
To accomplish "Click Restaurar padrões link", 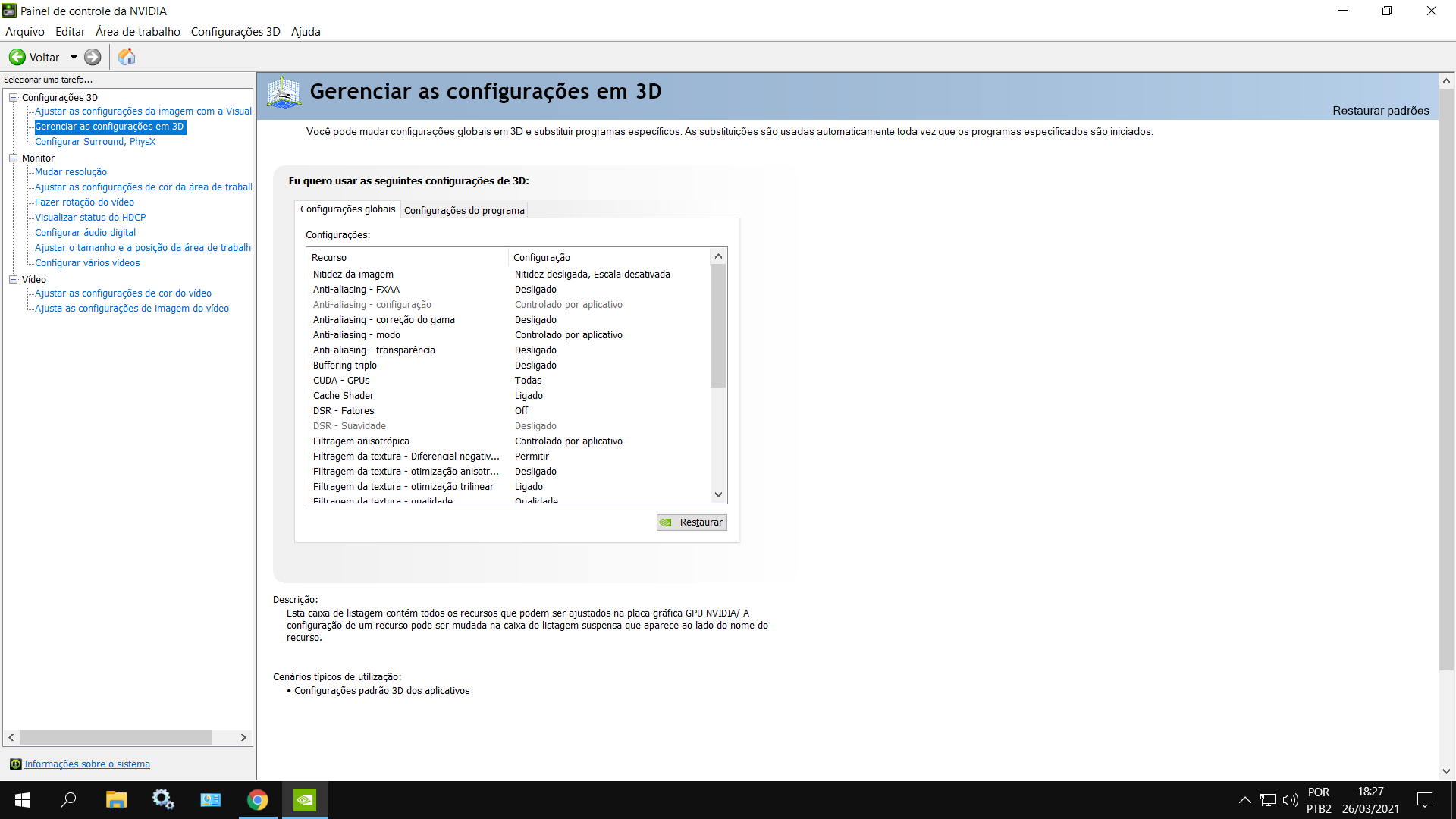I will tap(1380, 111).
